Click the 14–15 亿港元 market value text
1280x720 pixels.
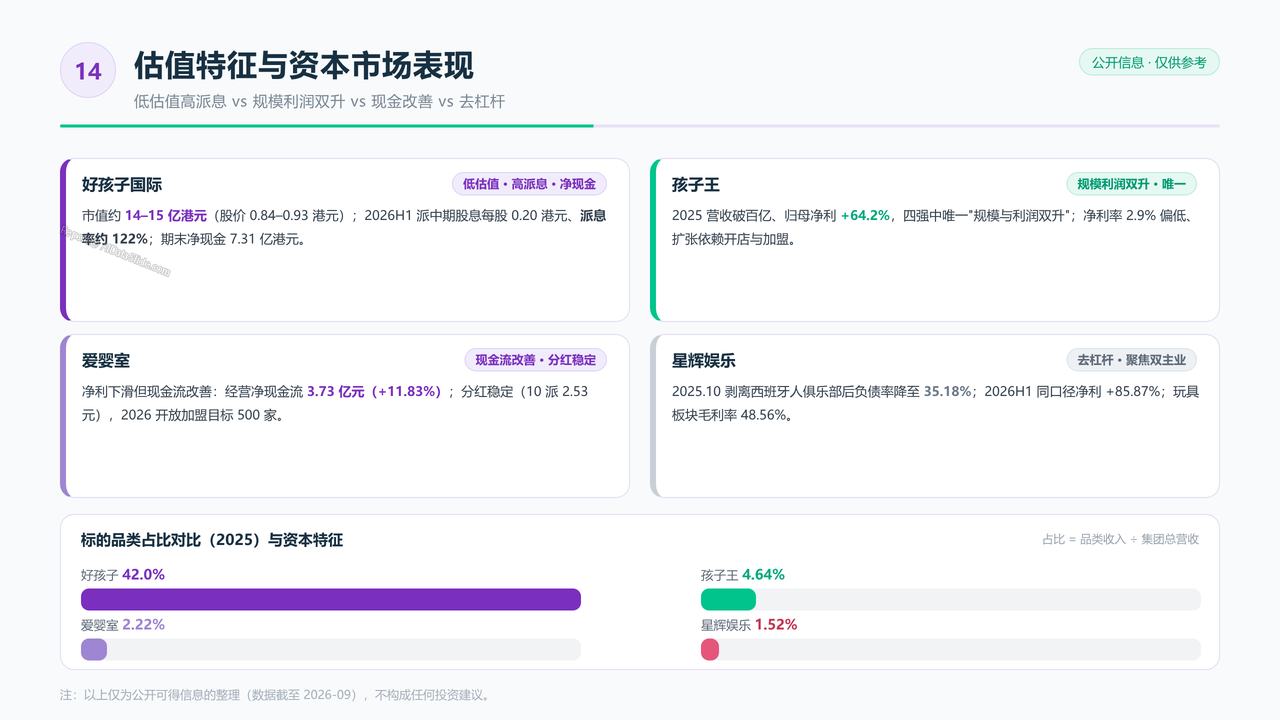(x=166, y=215)
